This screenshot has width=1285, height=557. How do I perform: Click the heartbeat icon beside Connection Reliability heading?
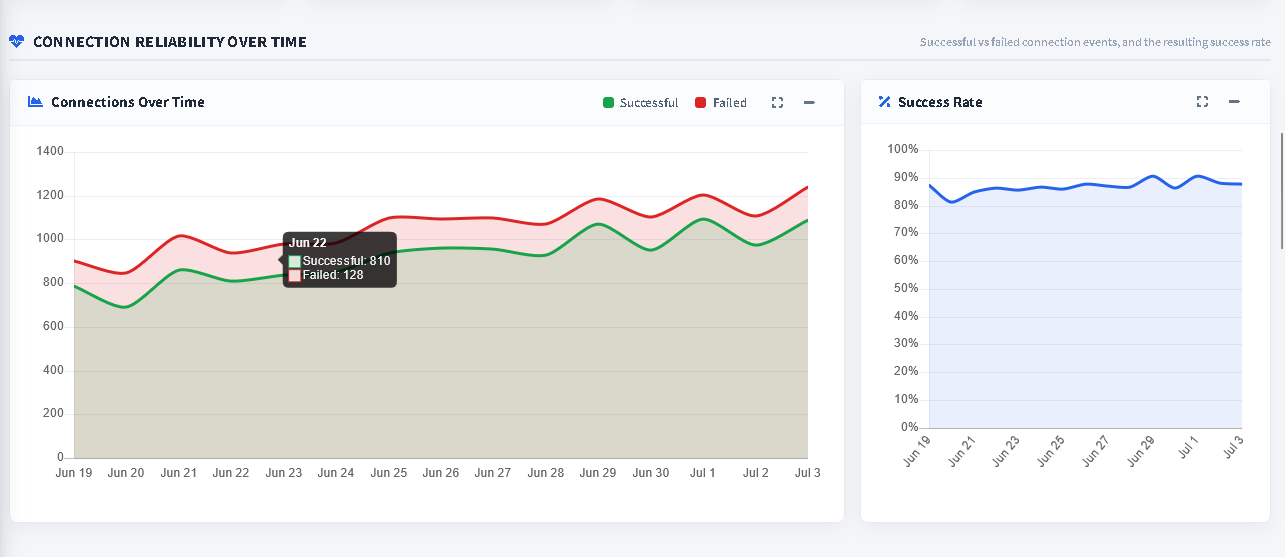pos(16,42)
